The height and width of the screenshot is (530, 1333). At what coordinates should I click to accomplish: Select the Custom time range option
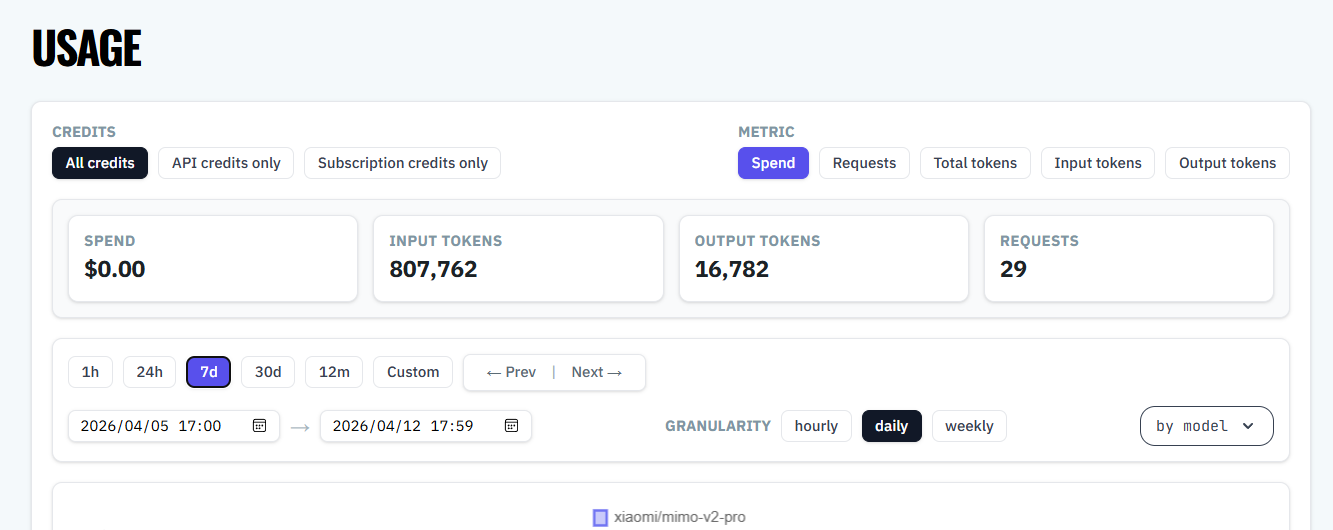coord(413,372)
